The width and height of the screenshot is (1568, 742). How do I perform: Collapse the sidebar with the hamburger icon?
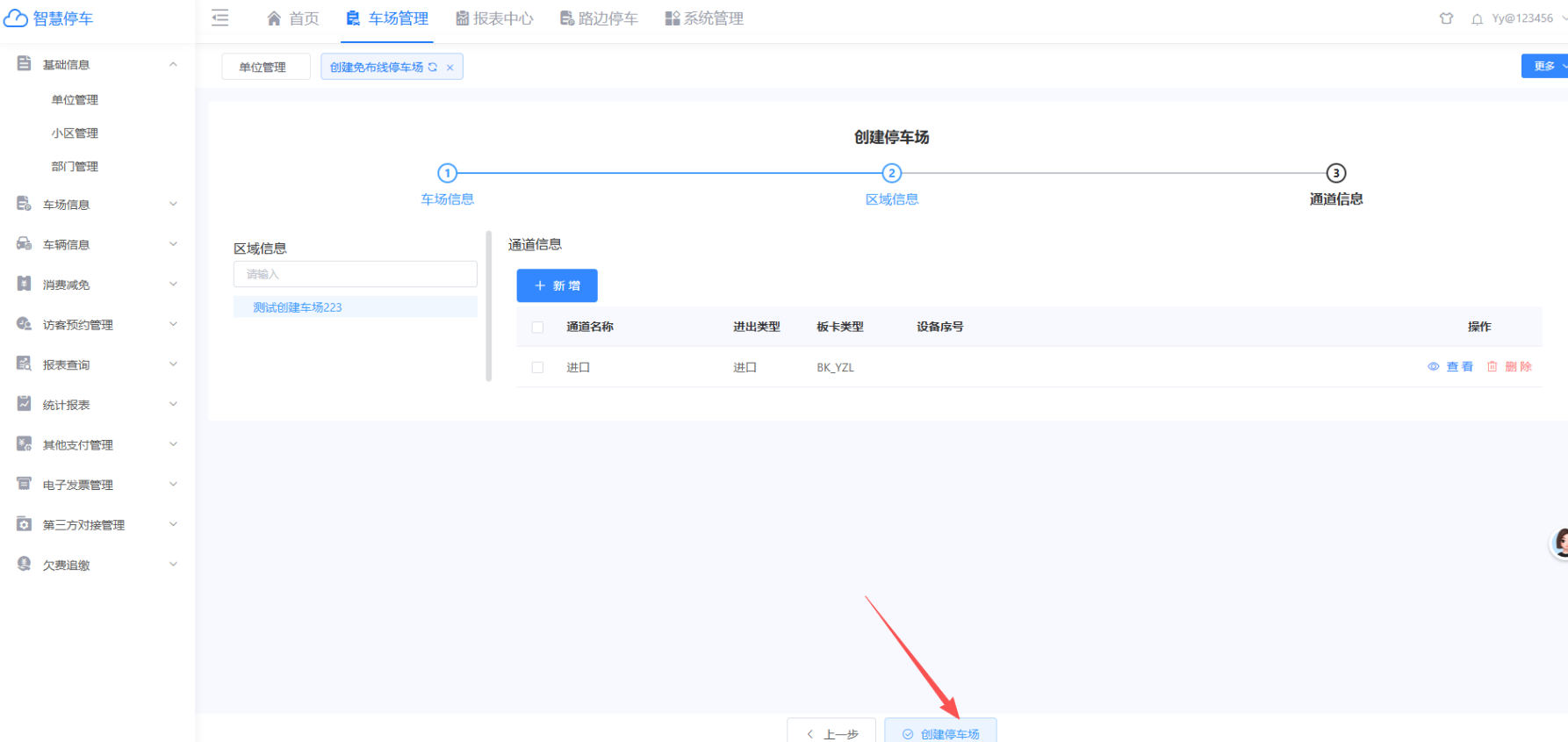pyautogui.click(x=220, y=18)
